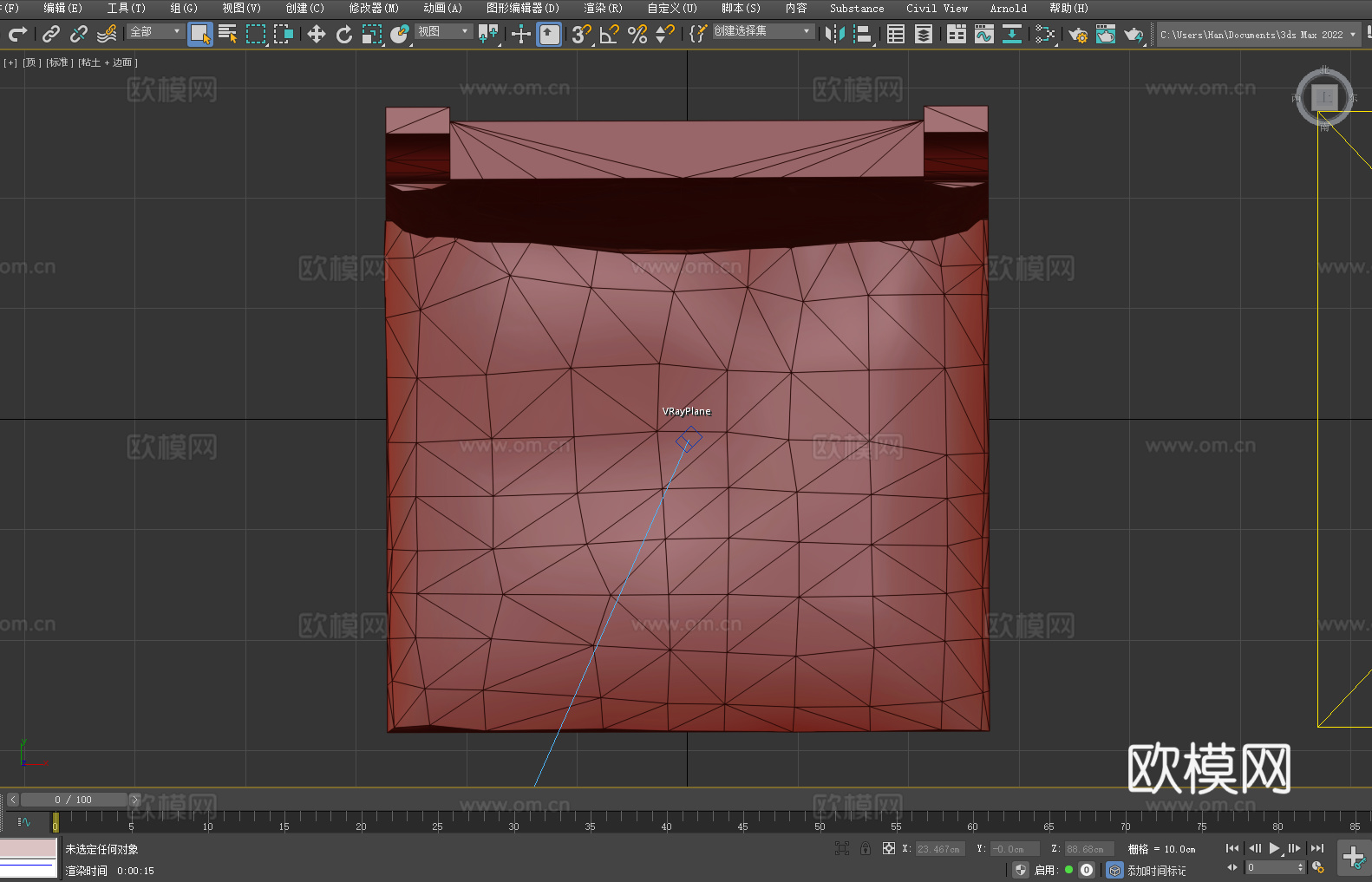
Task: Toggle selection lock icon
Action: pos(866,848)
